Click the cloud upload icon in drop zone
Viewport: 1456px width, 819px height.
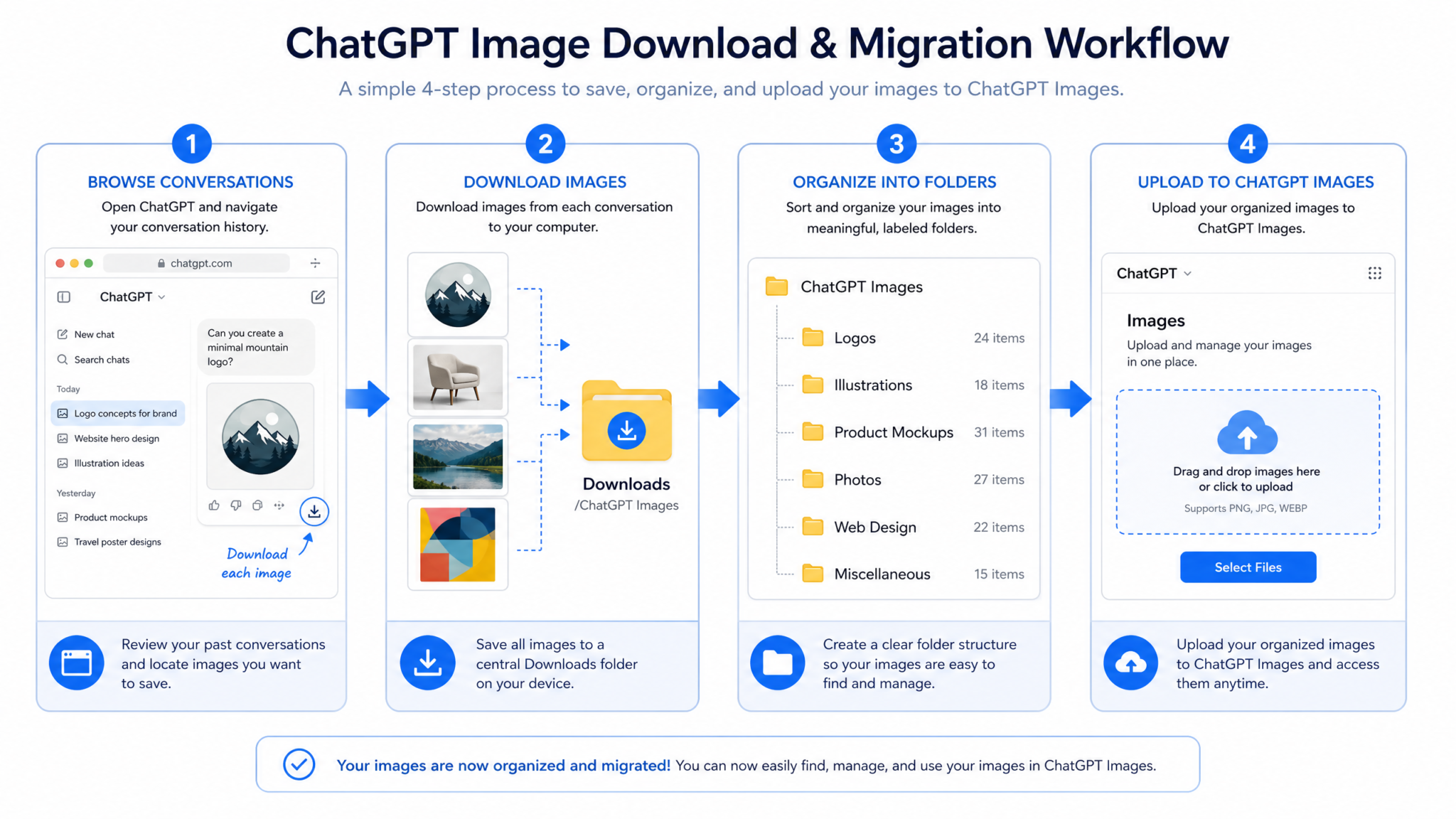(x=1247, y=432)
